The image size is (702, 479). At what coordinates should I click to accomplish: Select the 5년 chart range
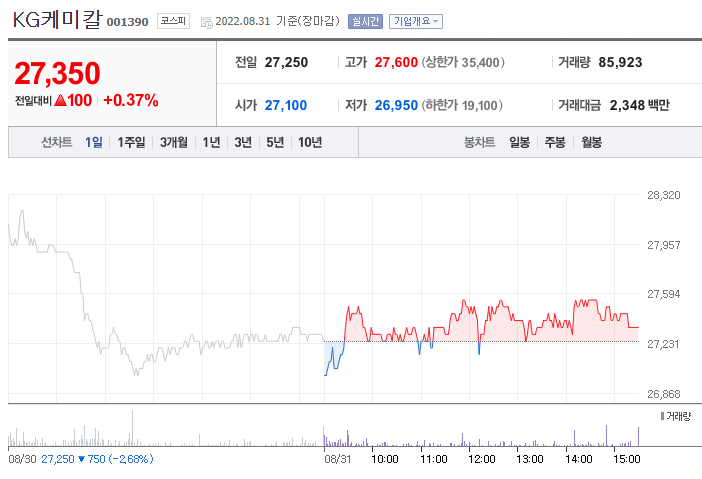coord(275,142)
